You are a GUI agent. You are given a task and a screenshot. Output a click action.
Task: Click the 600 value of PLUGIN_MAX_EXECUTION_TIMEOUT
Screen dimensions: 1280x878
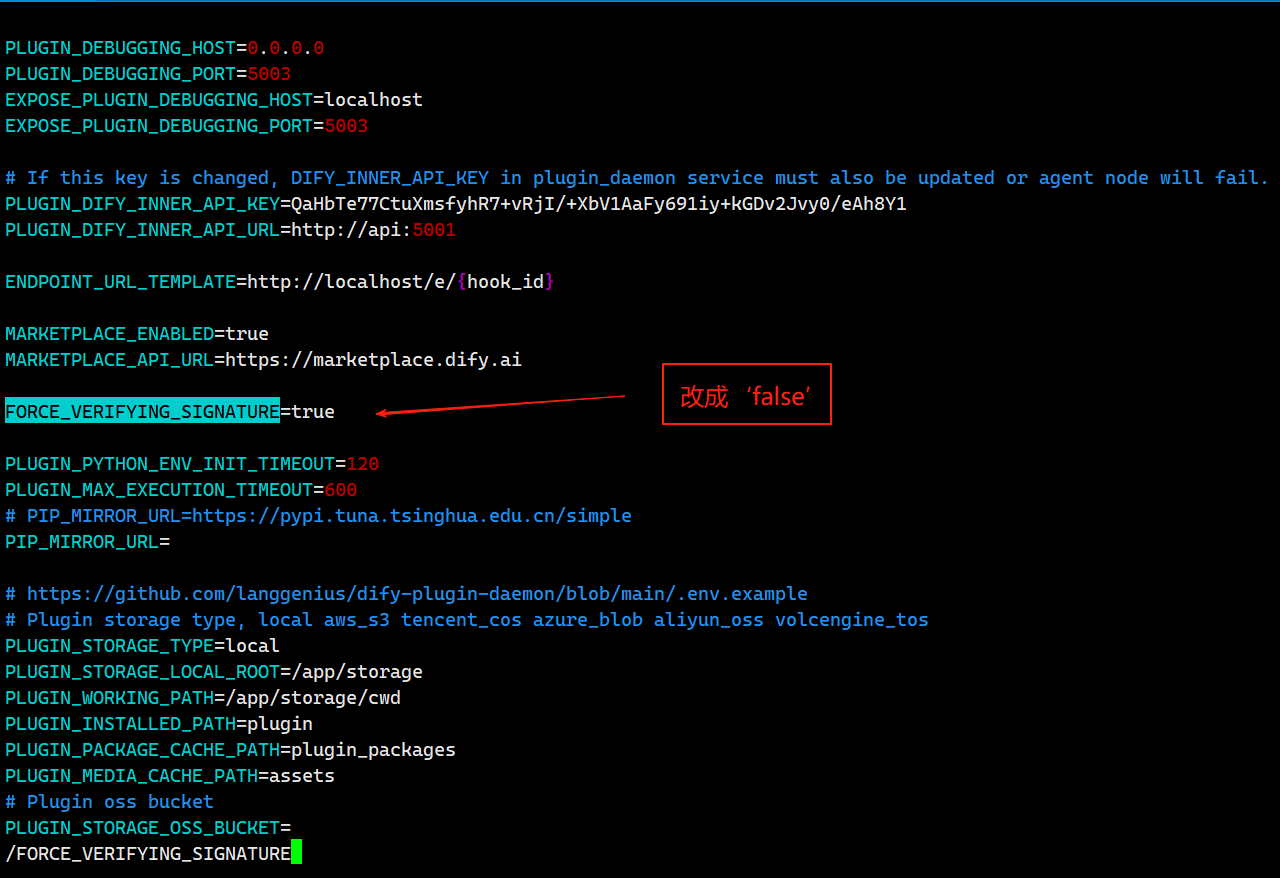[340, 489]
